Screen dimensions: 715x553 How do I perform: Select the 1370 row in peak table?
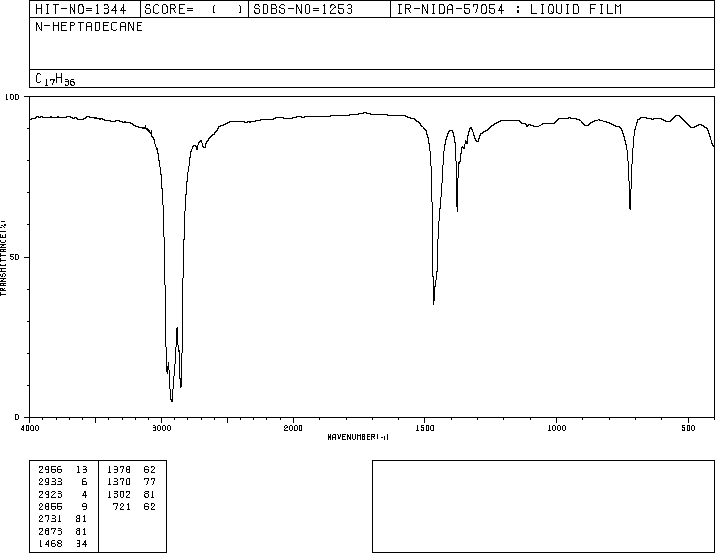131,482
